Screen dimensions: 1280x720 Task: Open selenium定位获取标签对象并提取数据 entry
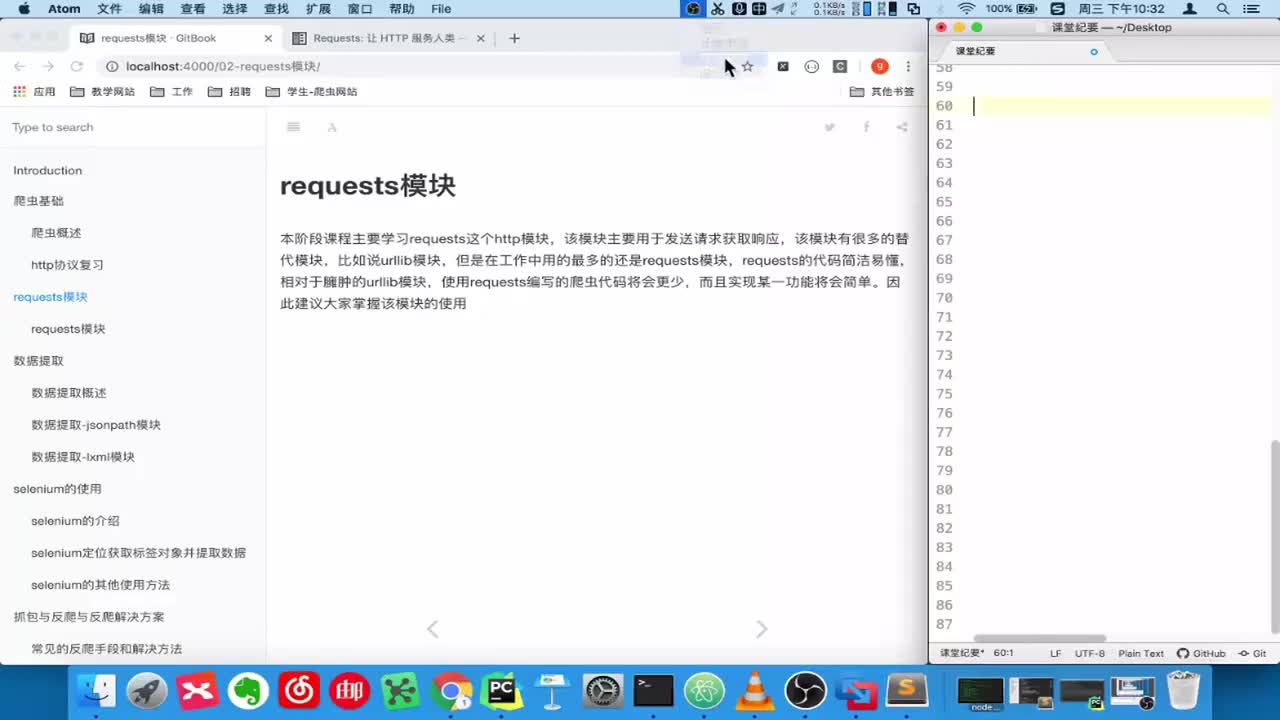point(138,553)
